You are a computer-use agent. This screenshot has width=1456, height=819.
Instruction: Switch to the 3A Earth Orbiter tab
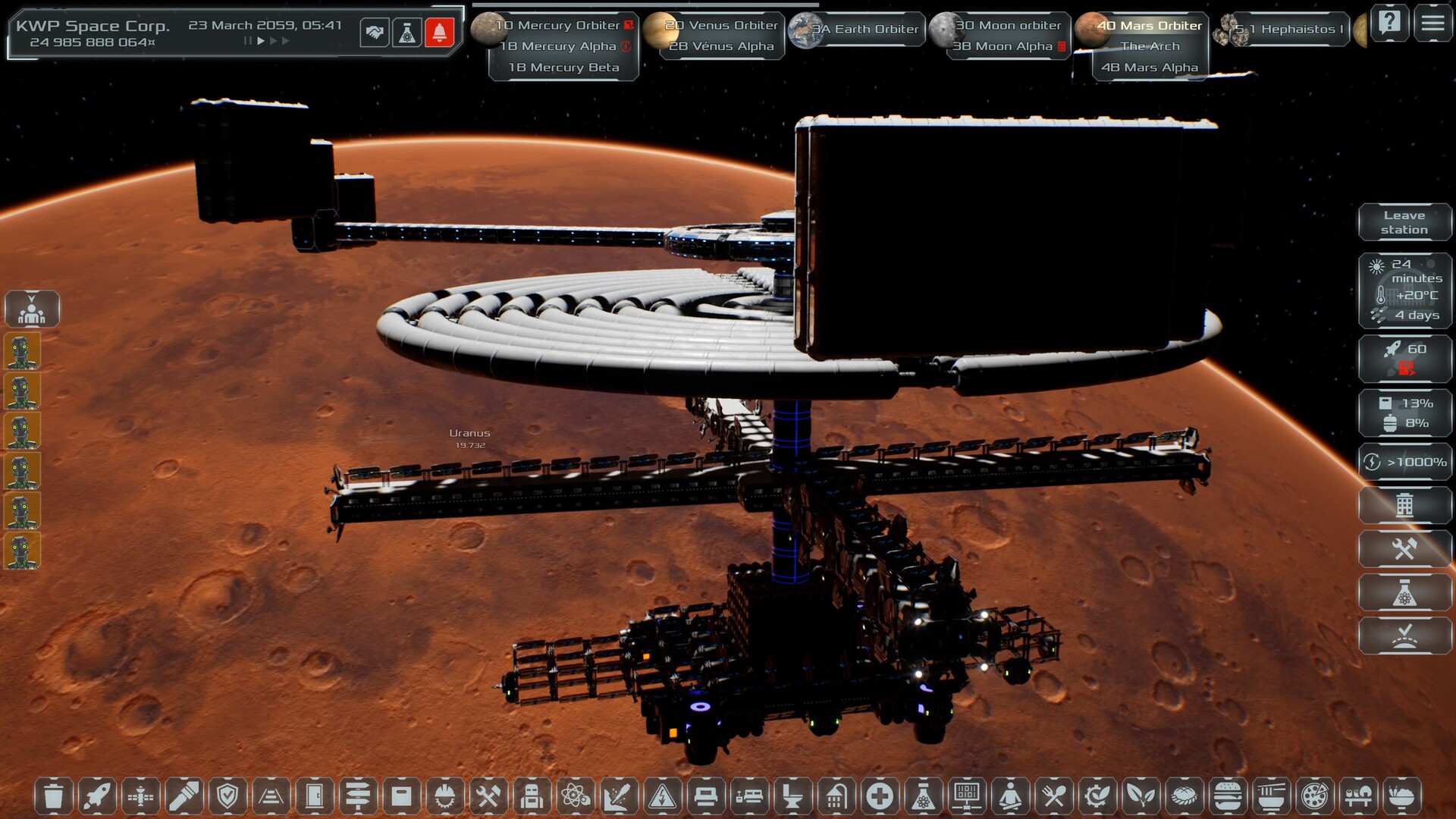coord(864,29)
